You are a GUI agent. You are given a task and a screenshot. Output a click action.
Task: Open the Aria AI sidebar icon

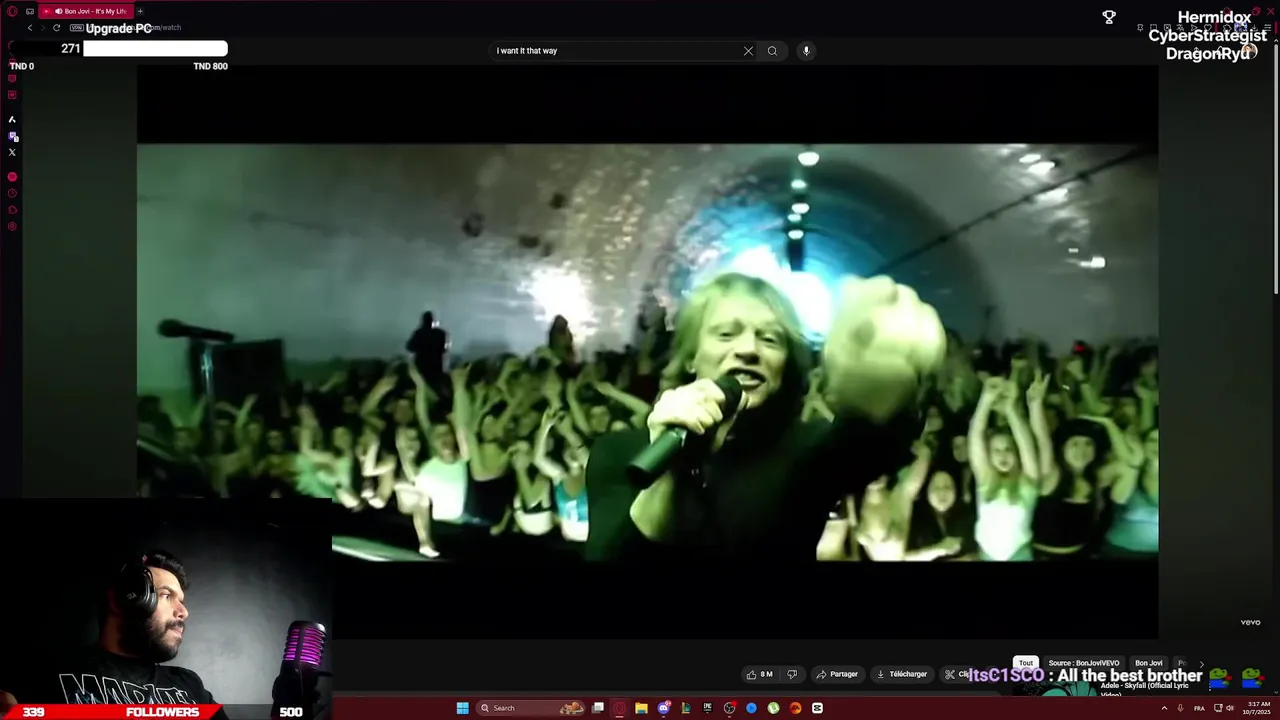pos(12,119)
